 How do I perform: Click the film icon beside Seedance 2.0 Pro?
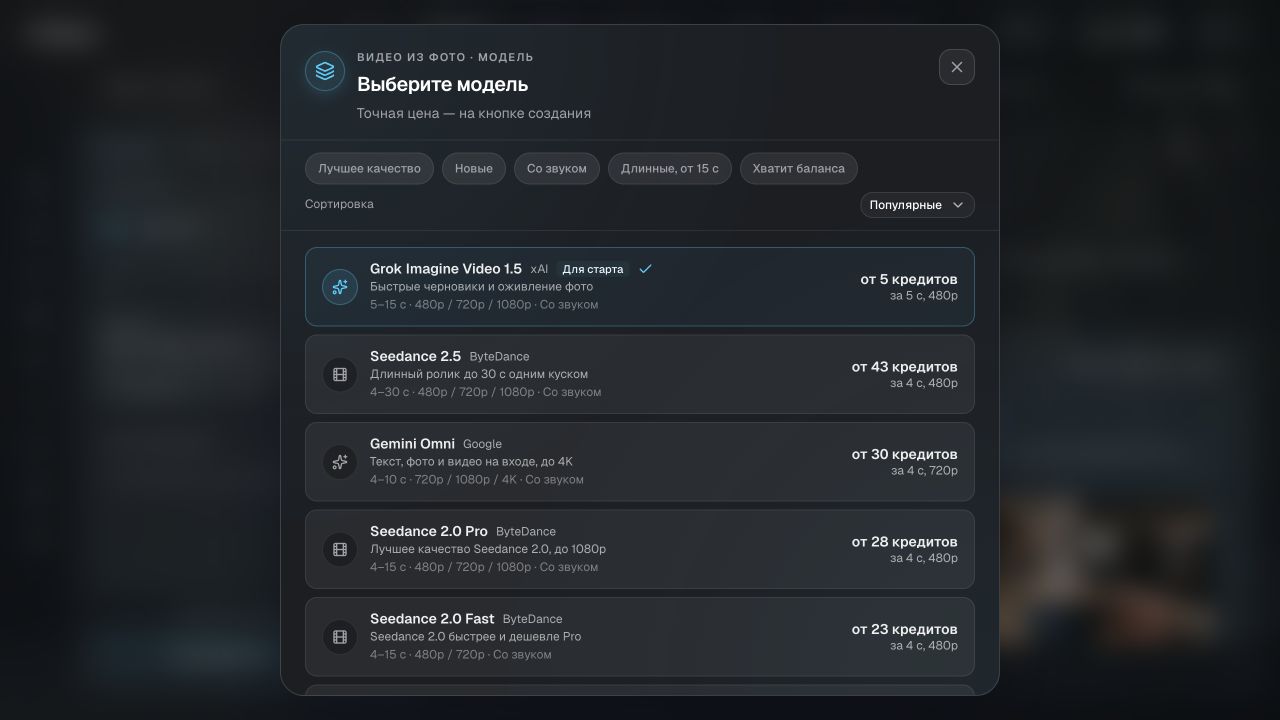[340, 549]
